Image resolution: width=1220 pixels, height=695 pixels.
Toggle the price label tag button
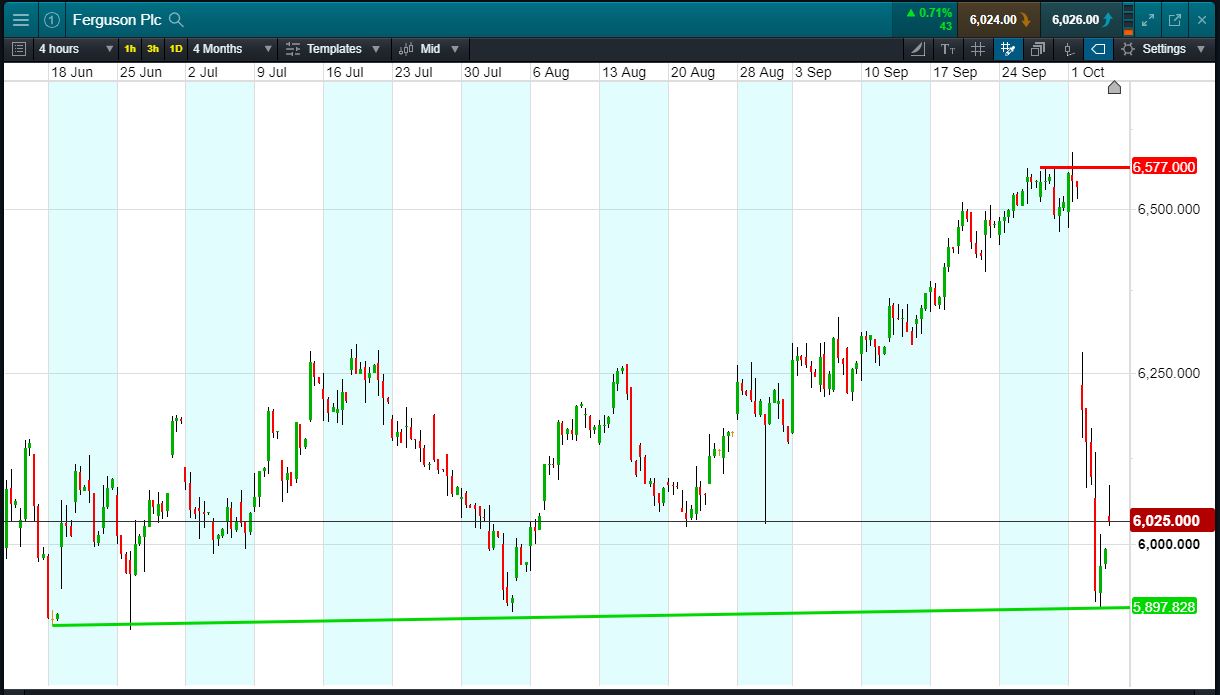[x=1098, y=49]
